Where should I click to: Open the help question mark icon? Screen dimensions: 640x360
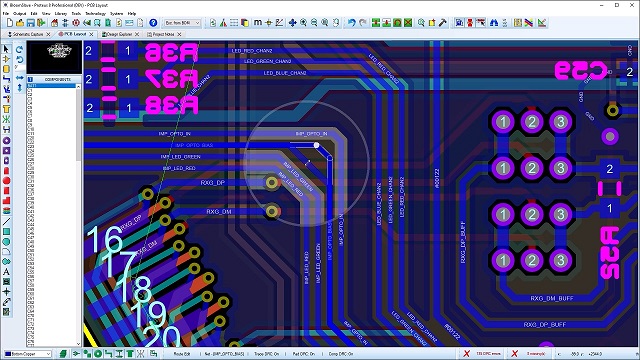(x=153, y=23)
